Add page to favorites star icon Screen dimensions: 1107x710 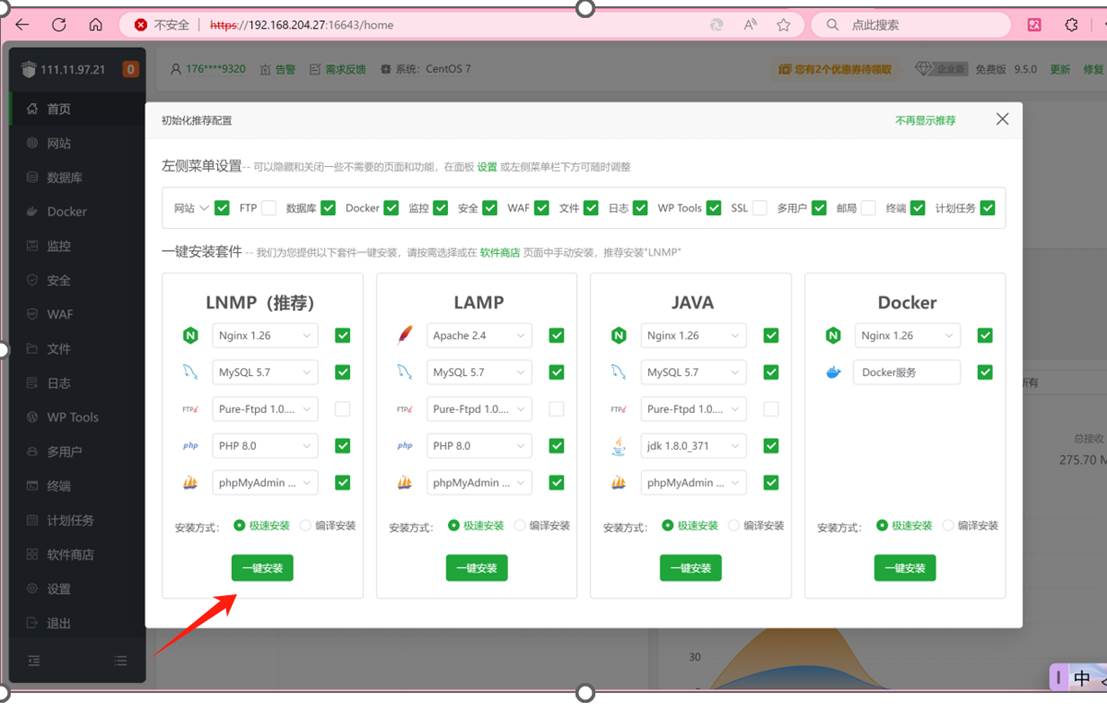point(784,25)
